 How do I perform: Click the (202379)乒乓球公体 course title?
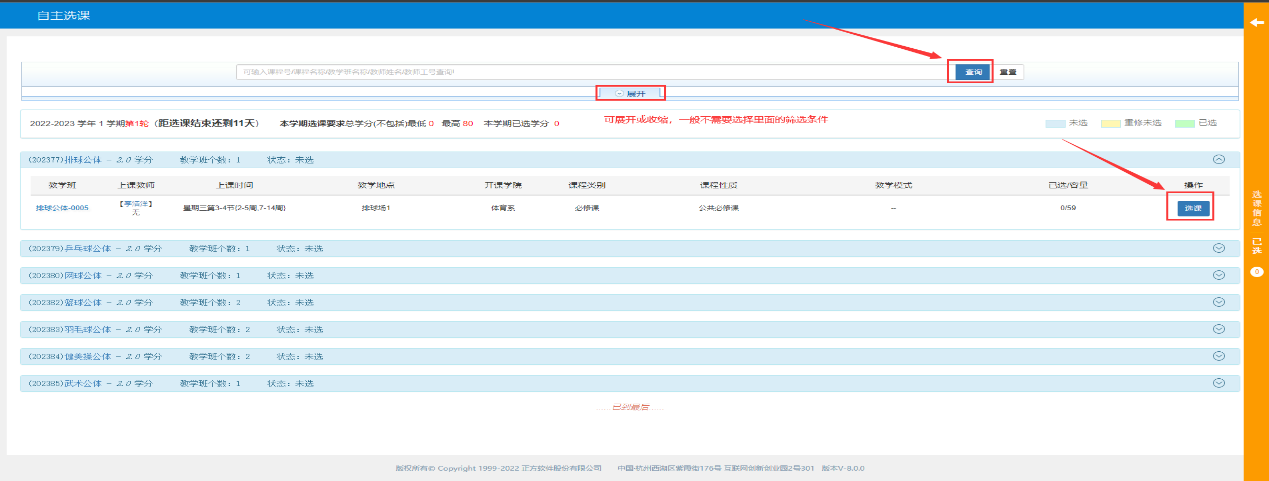point(68,248)
